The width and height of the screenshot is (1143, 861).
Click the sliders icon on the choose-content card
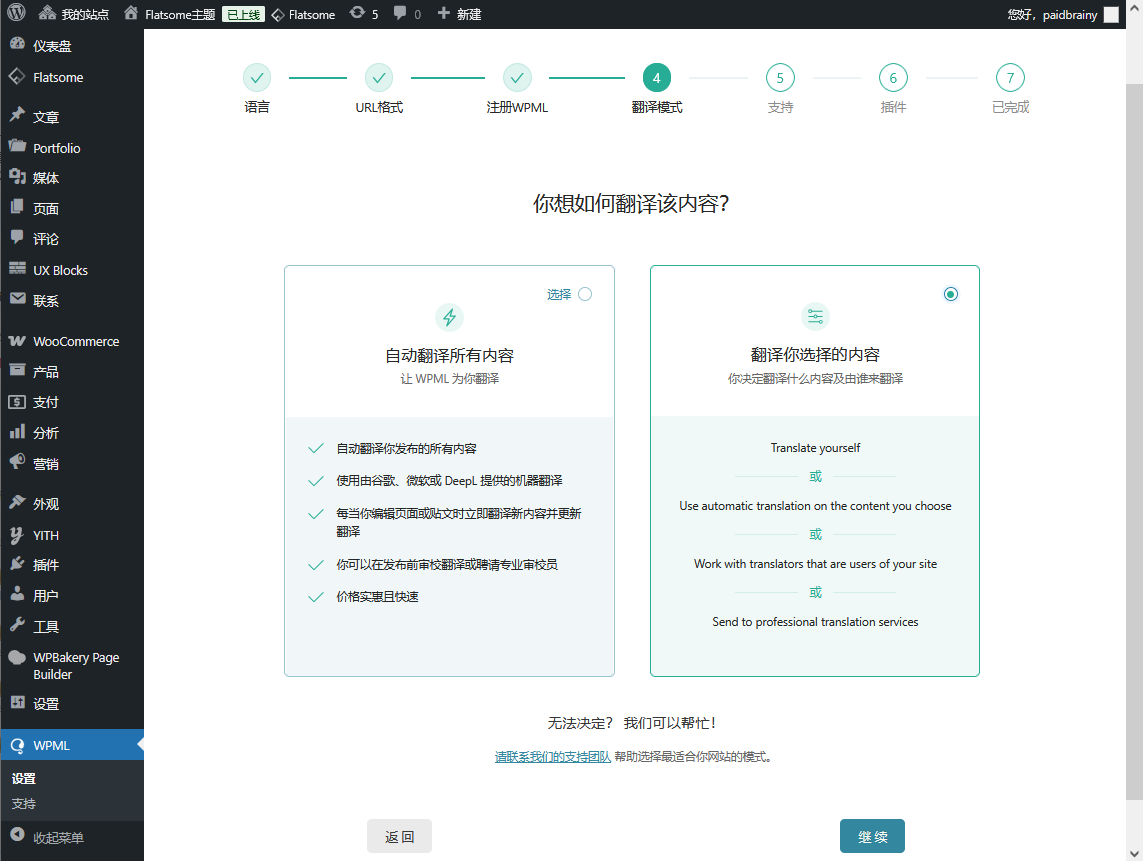815,316
